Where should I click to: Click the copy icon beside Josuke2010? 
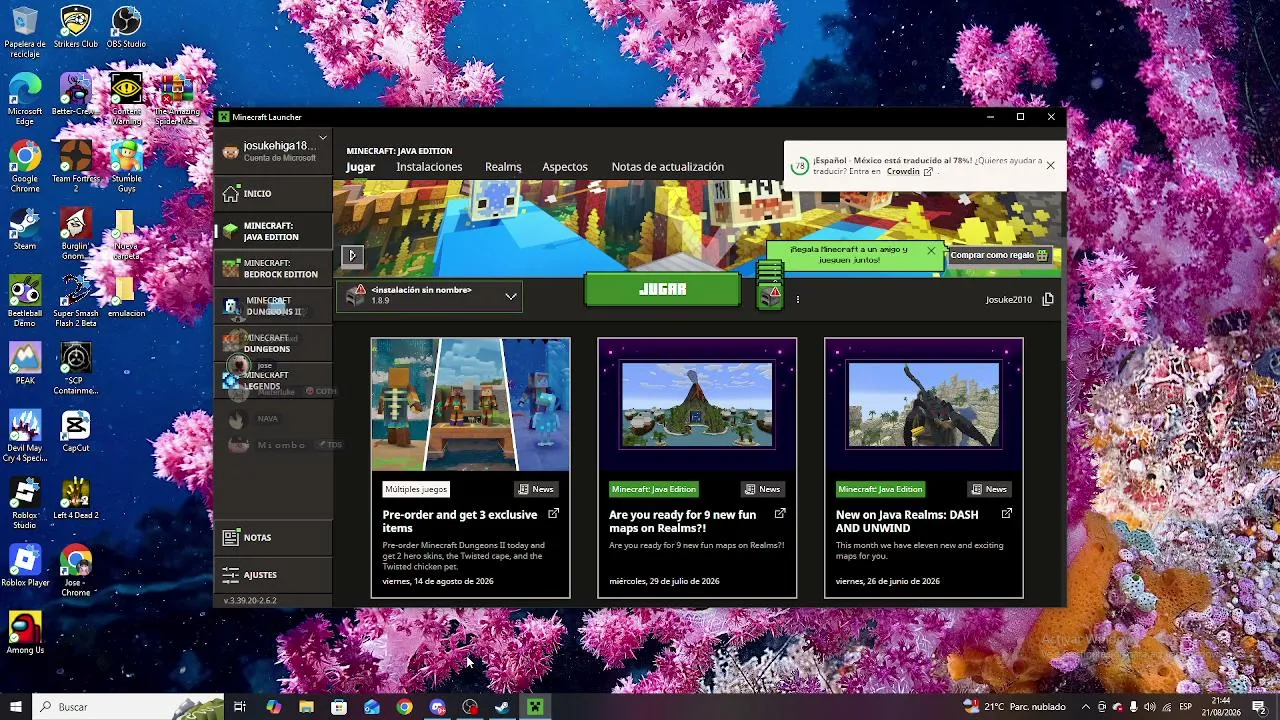coord(1048,299)
